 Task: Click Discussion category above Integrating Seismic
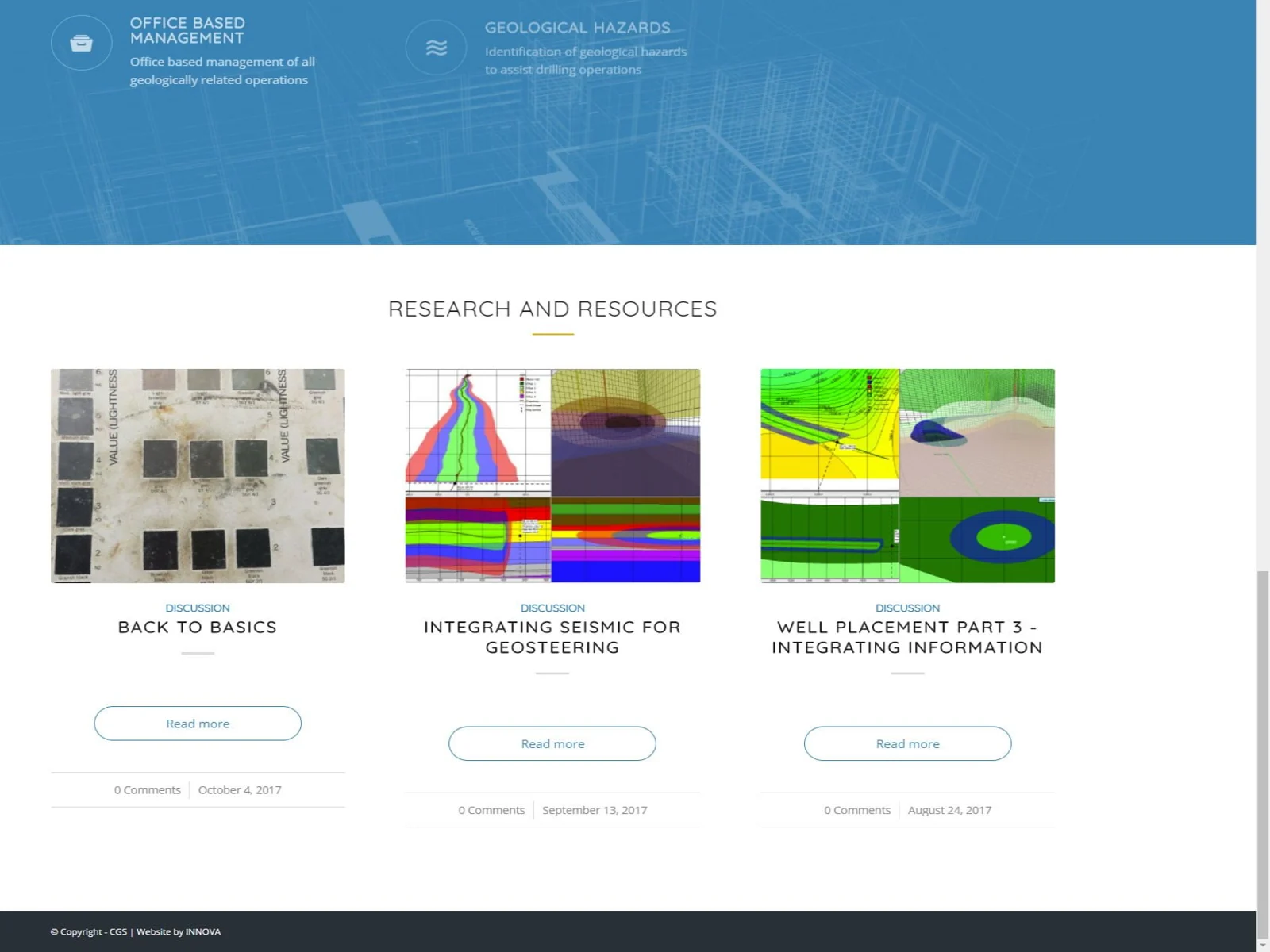552,608
